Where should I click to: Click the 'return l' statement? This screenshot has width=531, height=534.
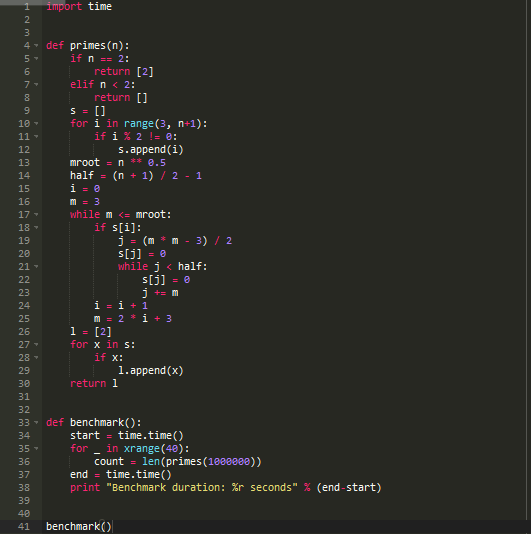click(94, 384)
